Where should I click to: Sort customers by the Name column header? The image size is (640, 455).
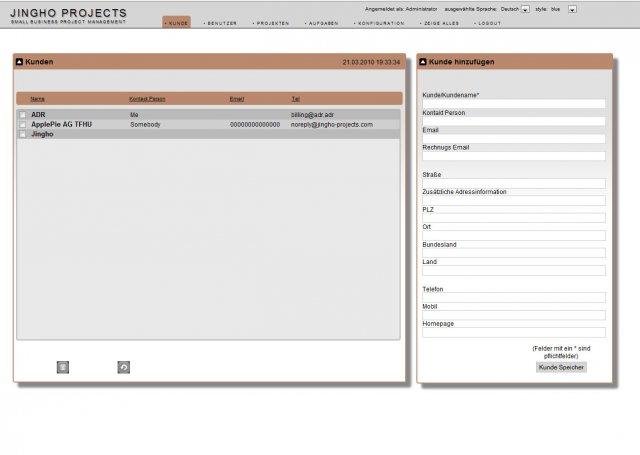tap(38, 99)
